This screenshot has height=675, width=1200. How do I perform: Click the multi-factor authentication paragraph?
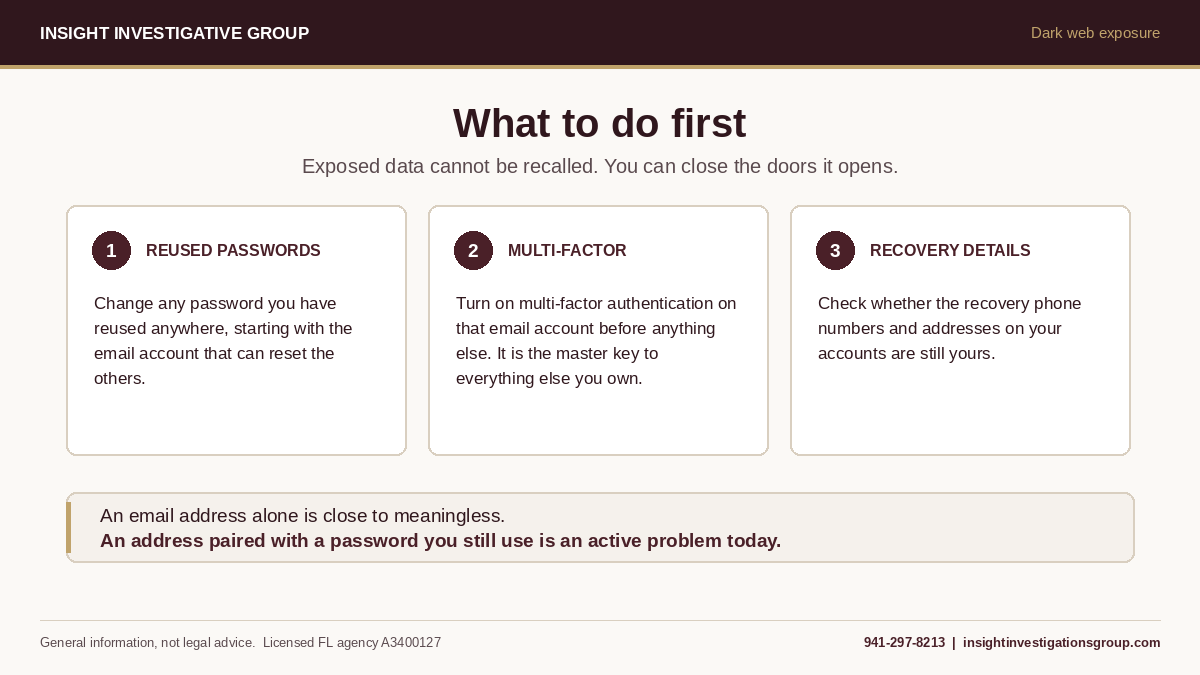tap(596, 341)
